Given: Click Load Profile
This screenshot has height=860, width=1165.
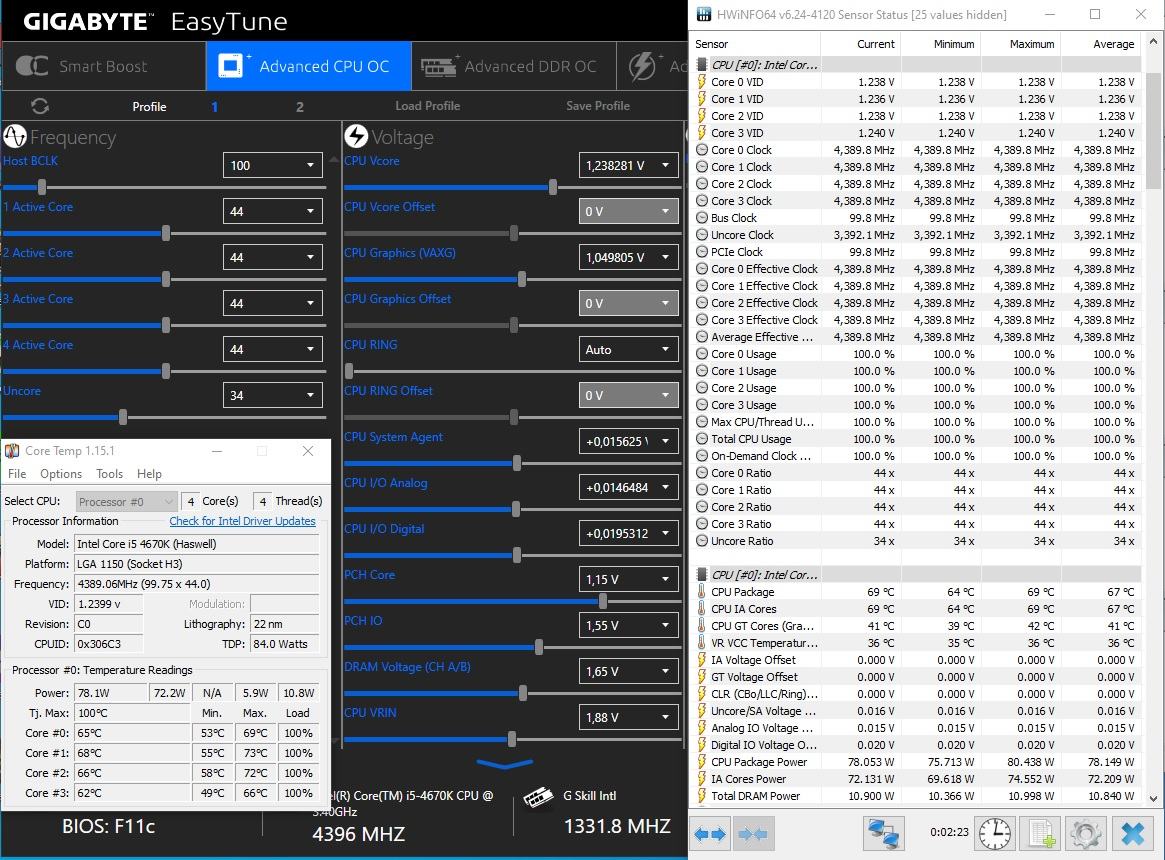Looking at the screenshot, I should click(x=427, y=106).
